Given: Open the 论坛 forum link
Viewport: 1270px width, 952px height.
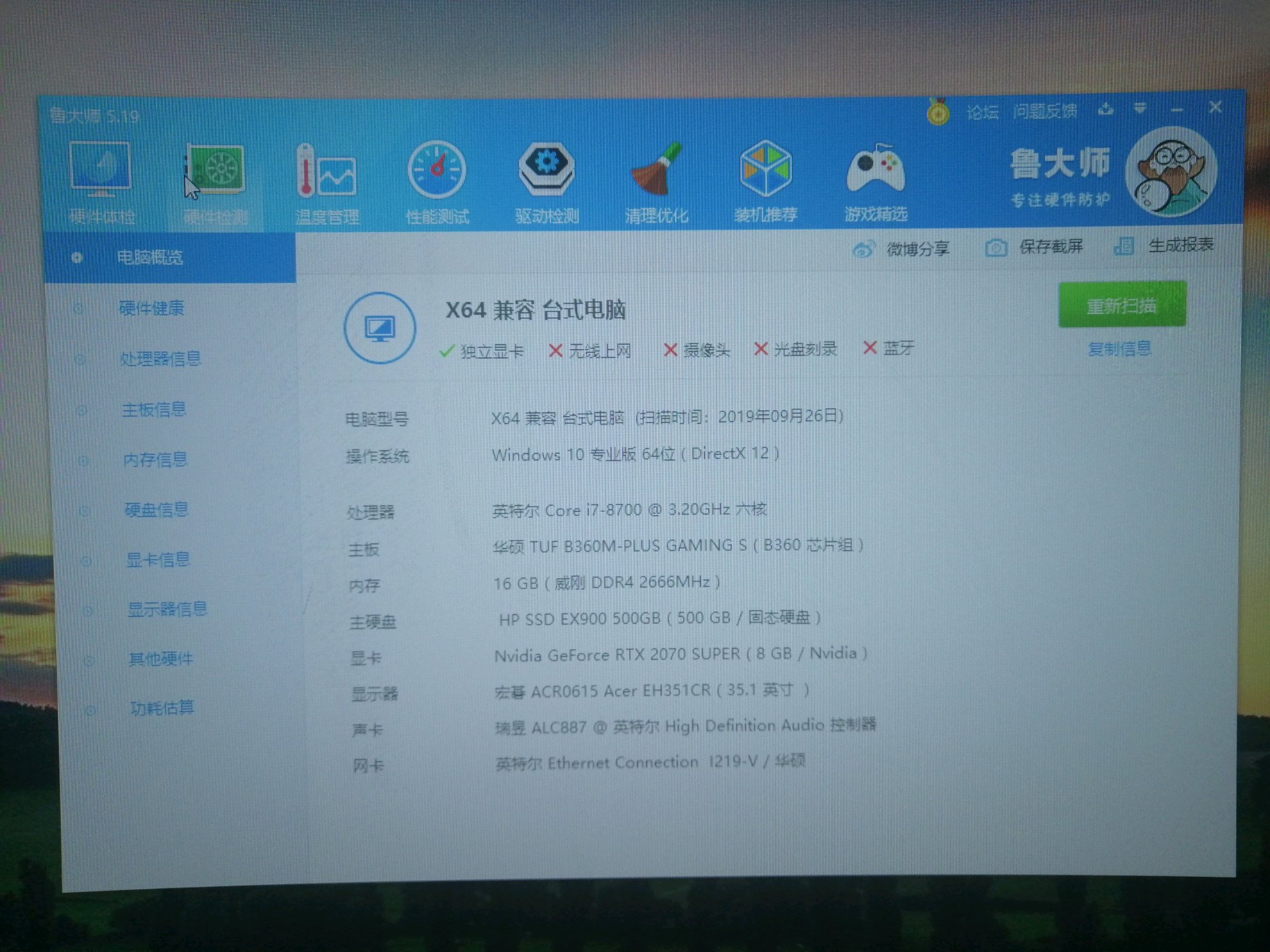Looking at the screenshot, I should click(982, 112).
